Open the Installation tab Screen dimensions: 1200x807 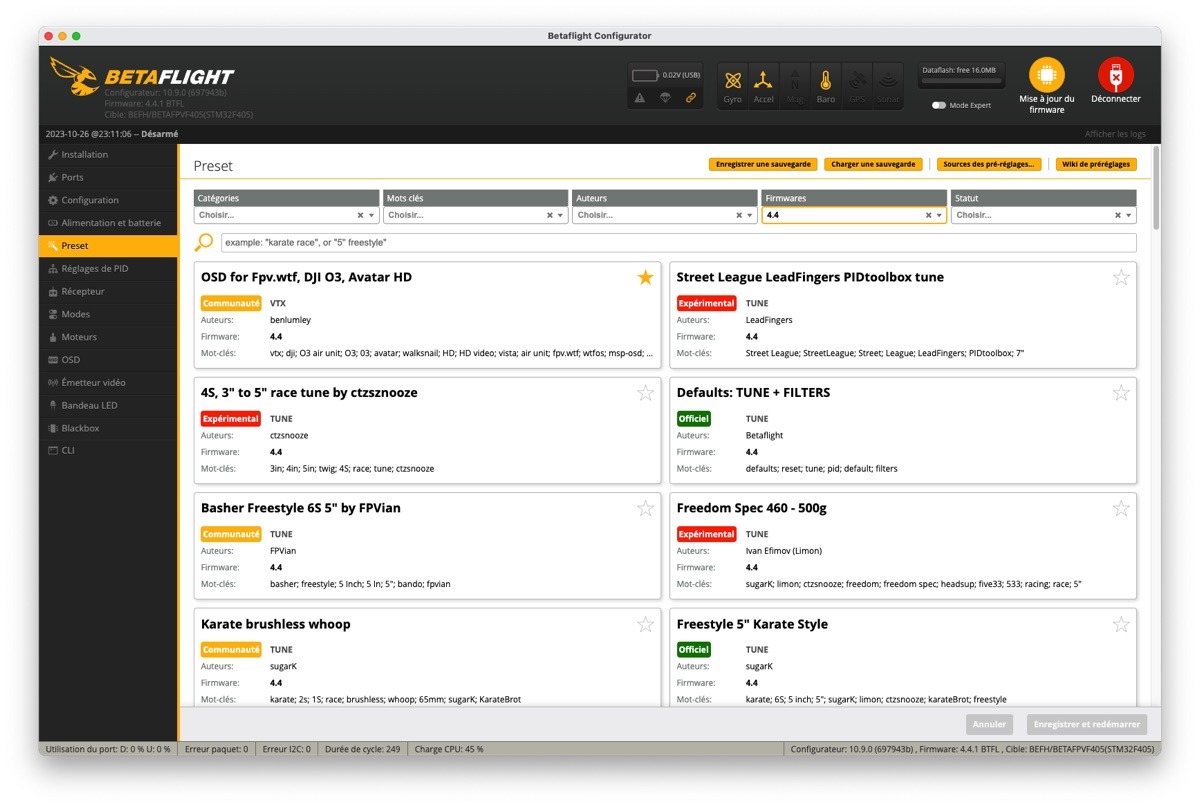click(108, 155)
